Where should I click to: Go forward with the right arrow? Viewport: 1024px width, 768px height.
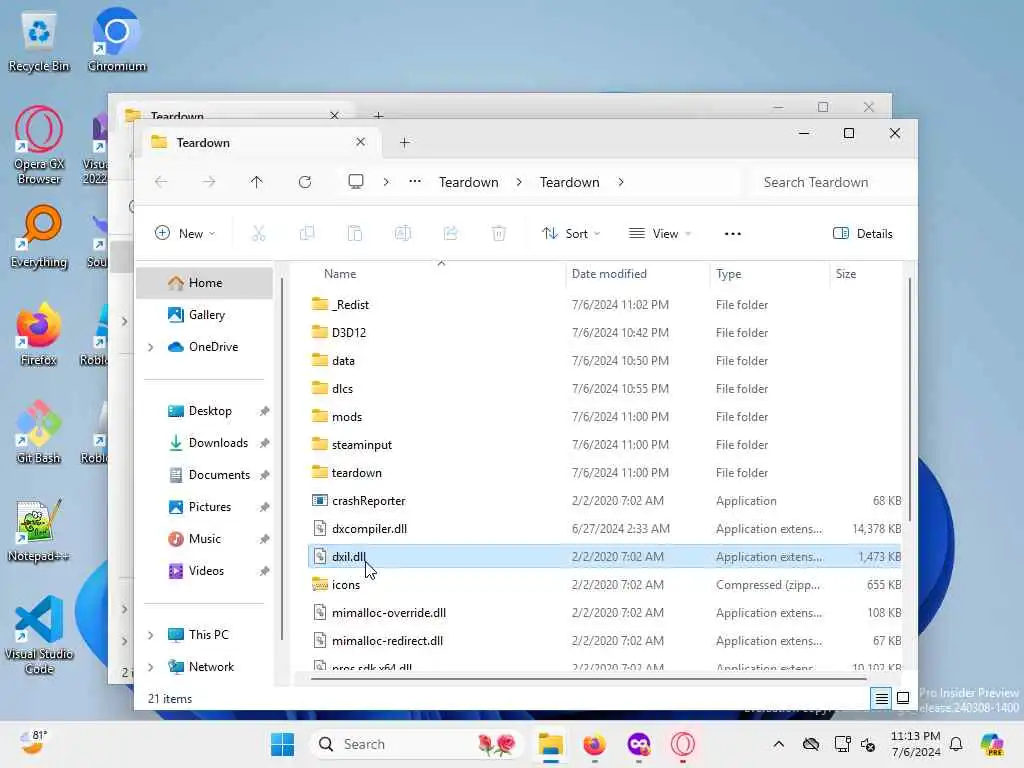pos(209,182)
